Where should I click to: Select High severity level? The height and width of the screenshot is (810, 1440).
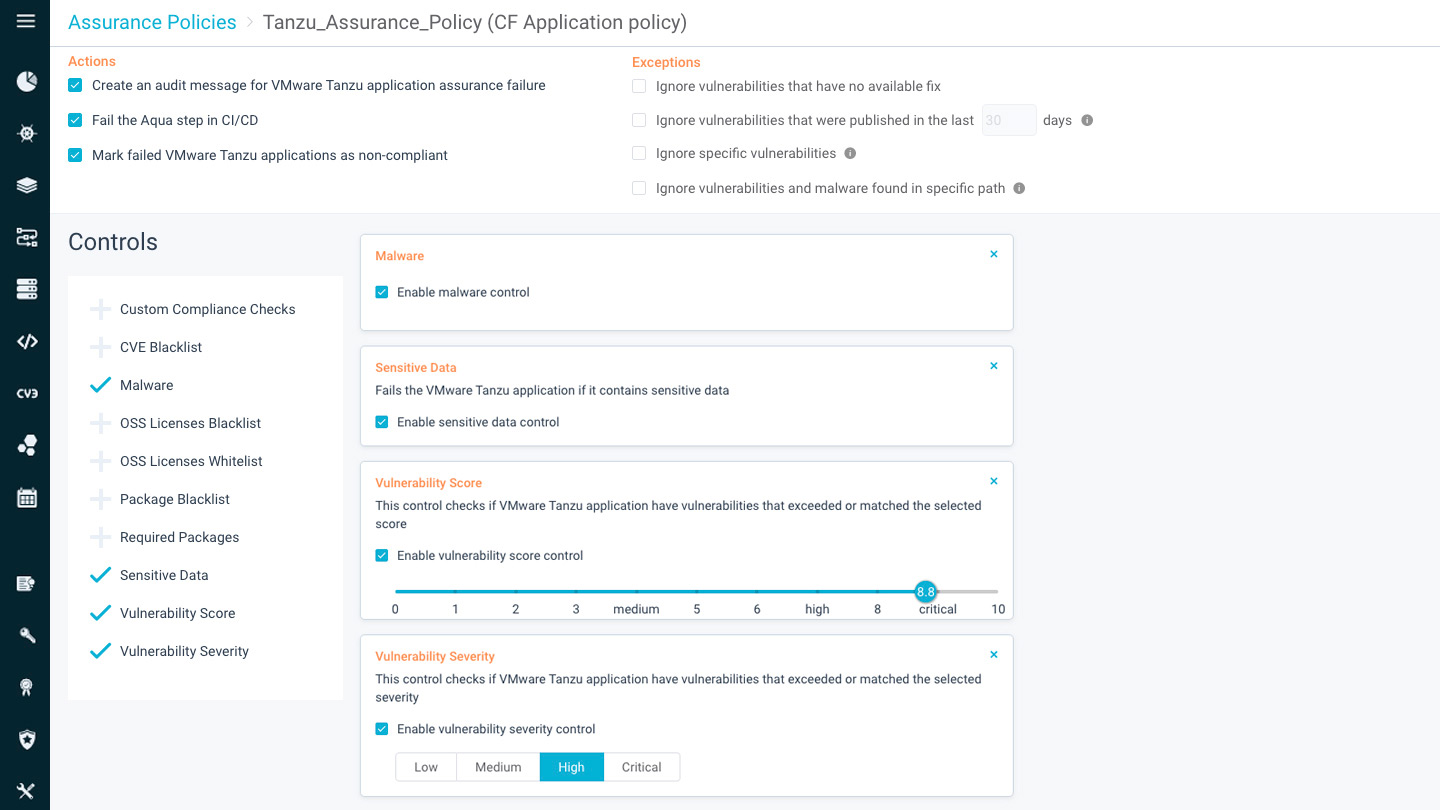point(571,767)
